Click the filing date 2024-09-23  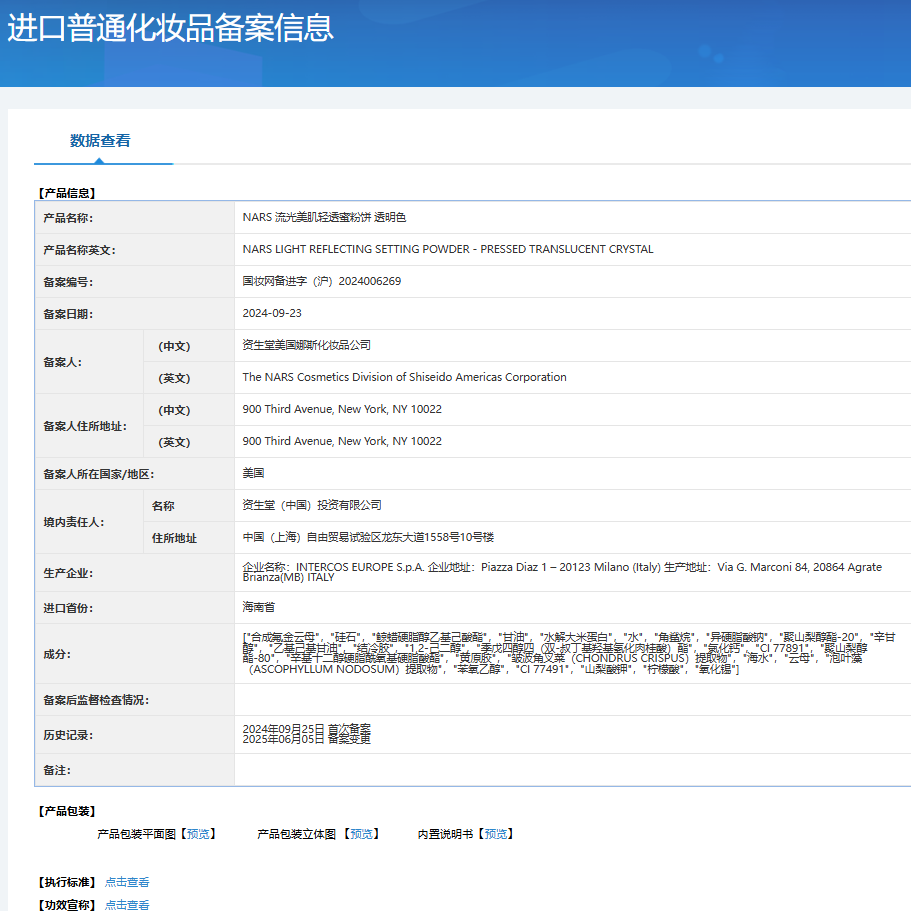coord(272,313)
